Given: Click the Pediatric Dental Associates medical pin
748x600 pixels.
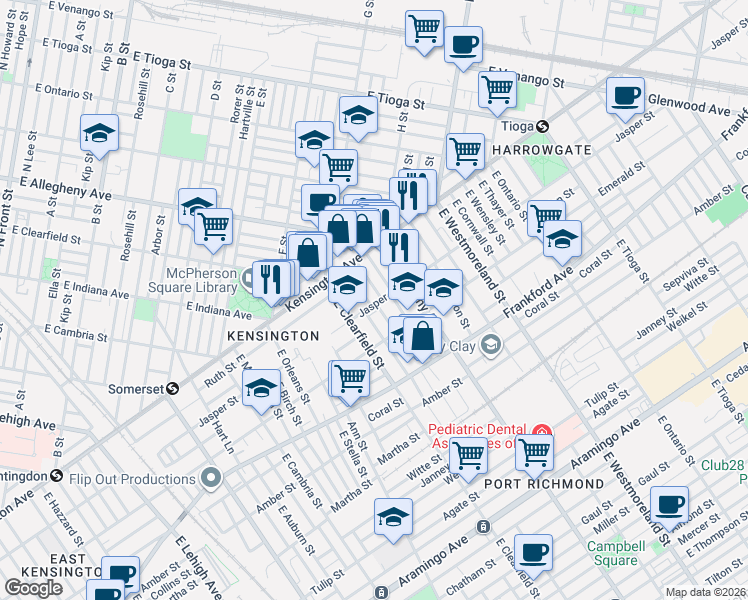Looking at the screenshot, I should tap(543, 432).
